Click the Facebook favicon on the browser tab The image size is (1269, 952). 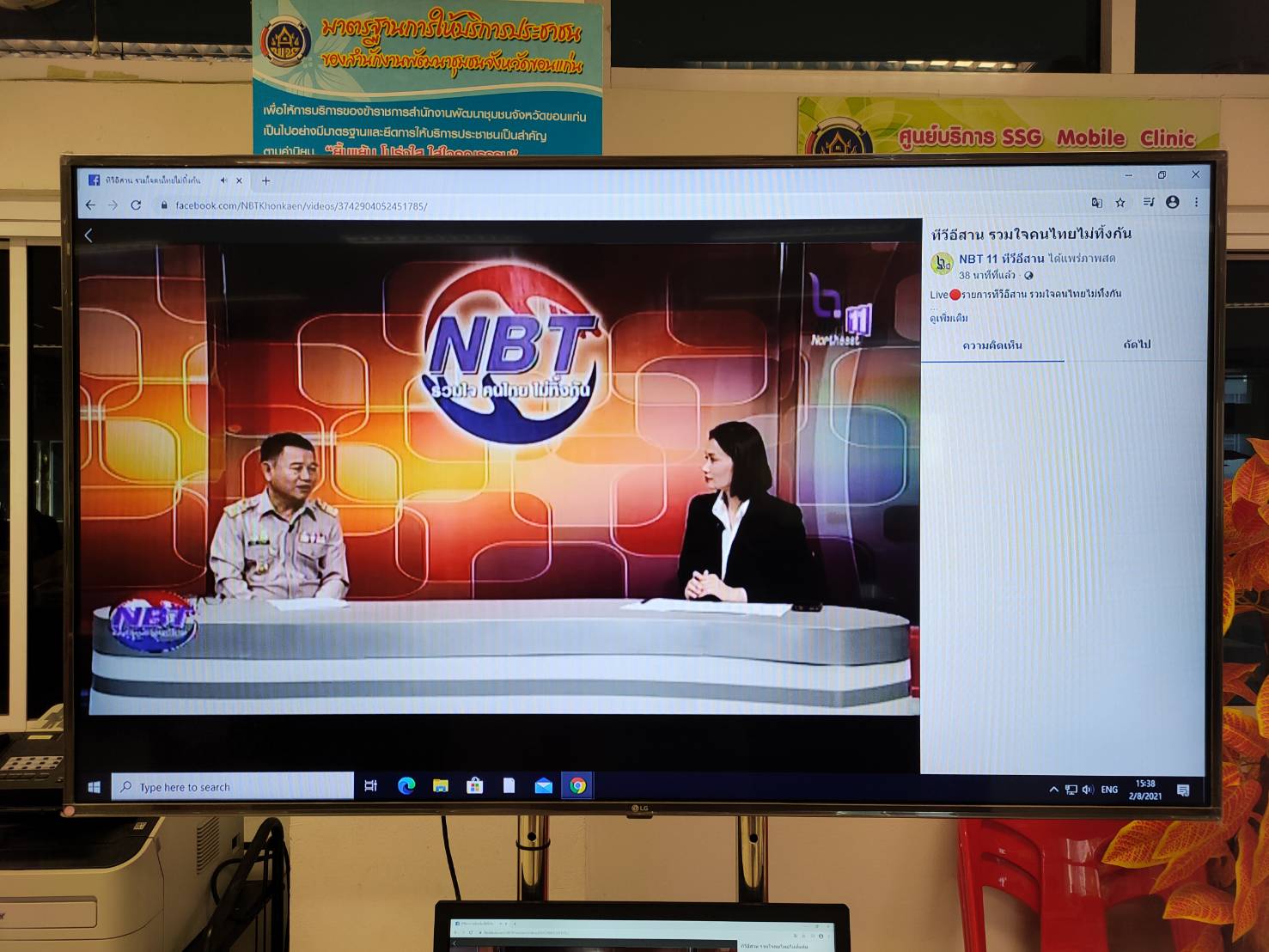(95, 180)
